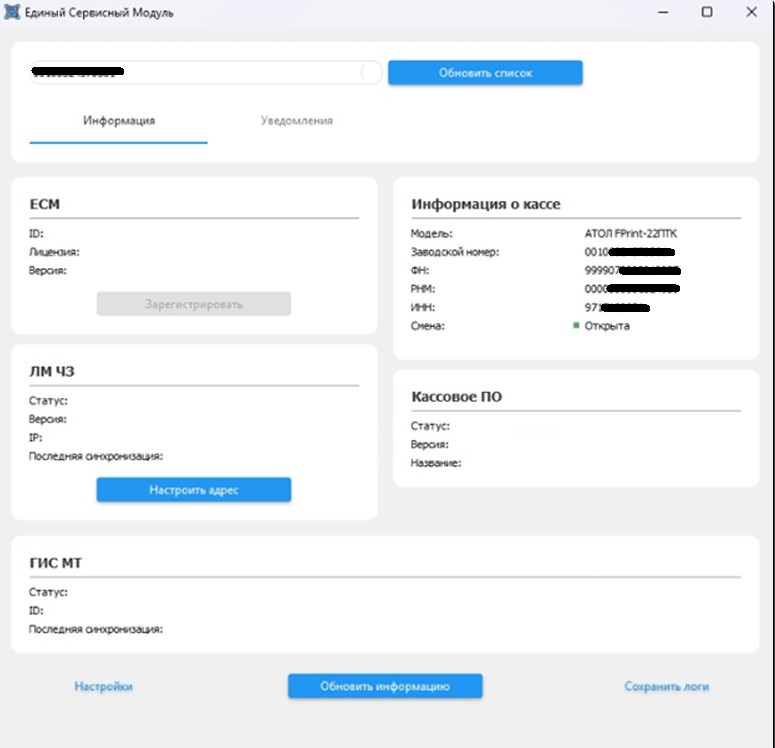Click the IP: label in ЛМ ЧЗ
The height and width of the screenshot is (748, 775).
pyautogui.click(x=36, y=438)
